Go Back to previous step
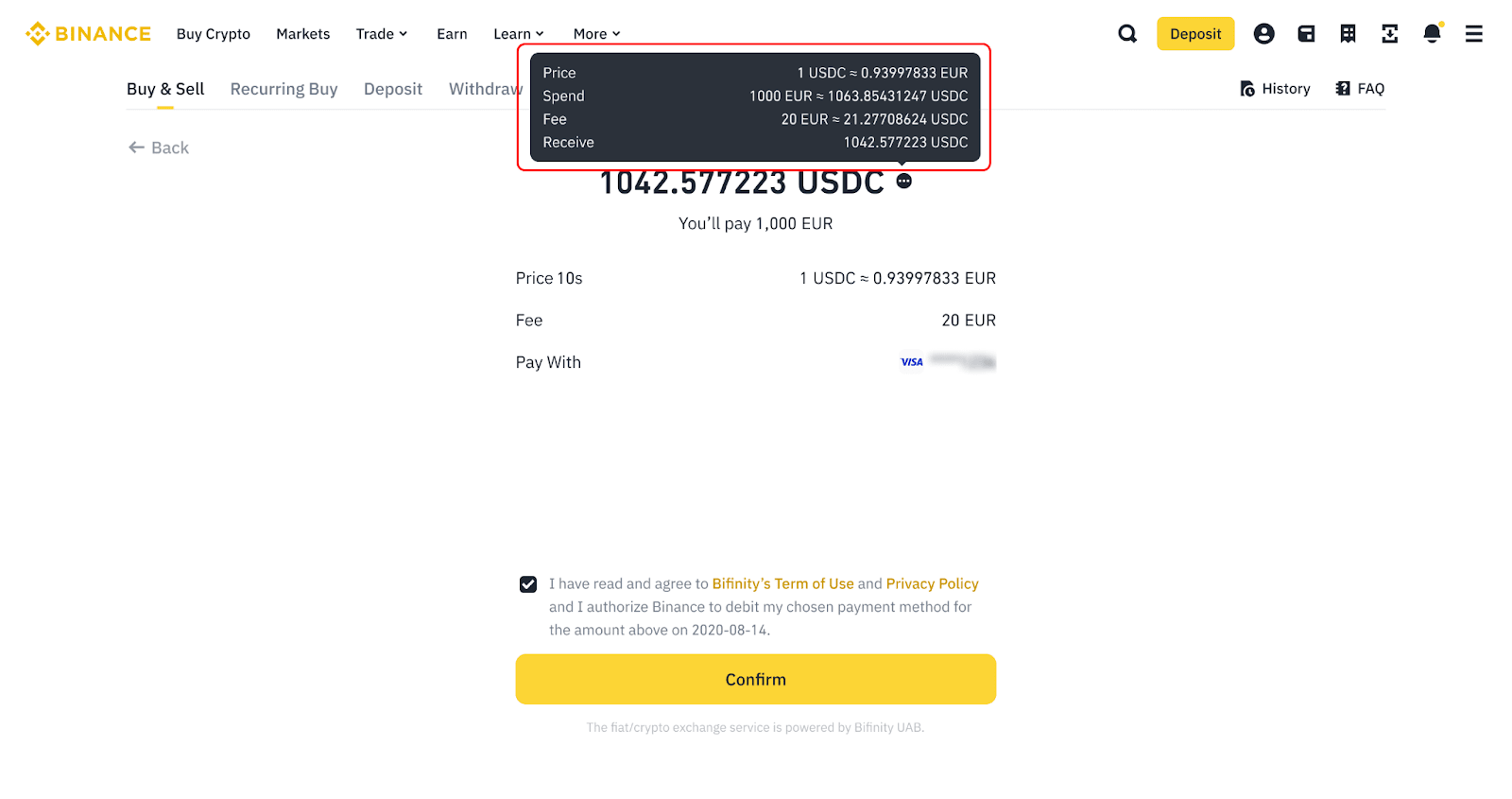1512x799 pixels. click(159, 148)
